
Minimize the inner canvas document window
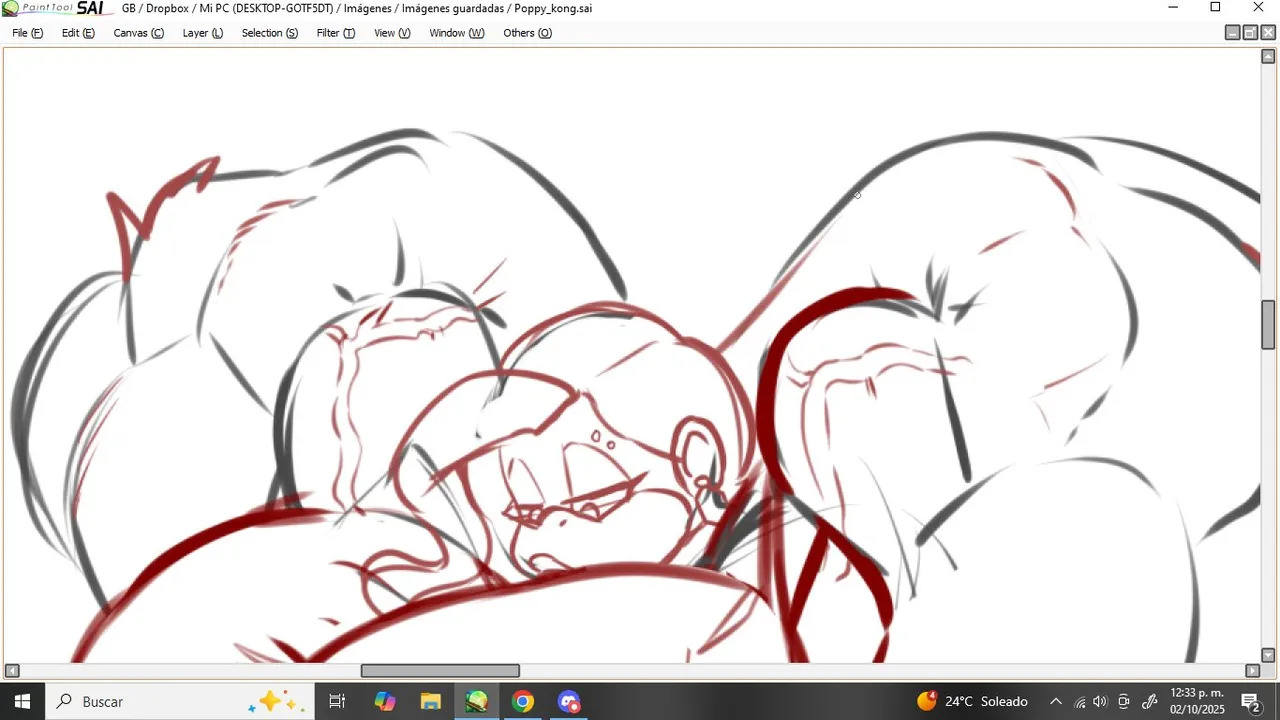[1232, 33]
